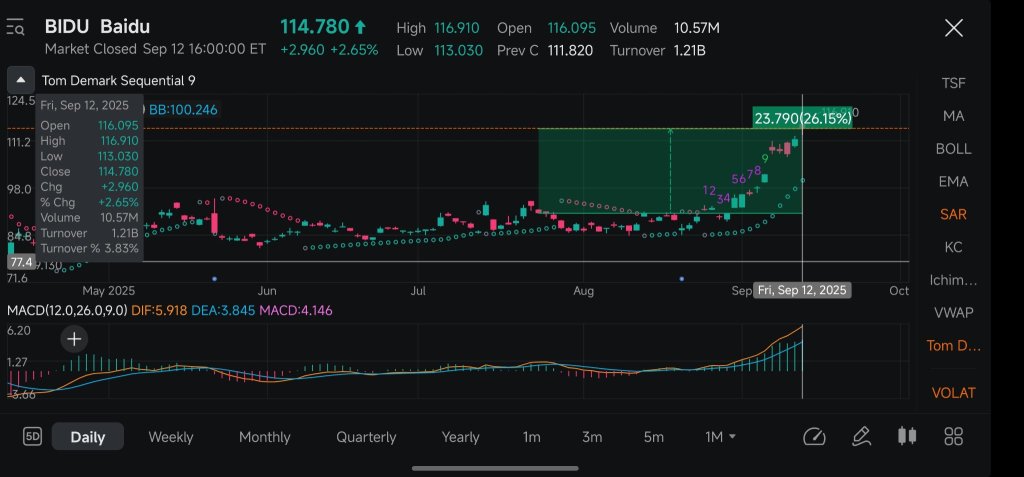This screenshot has height=477, width=1024.
Task: Click the BIDU Baidu ticker title
Action: (x=97, y=27)
